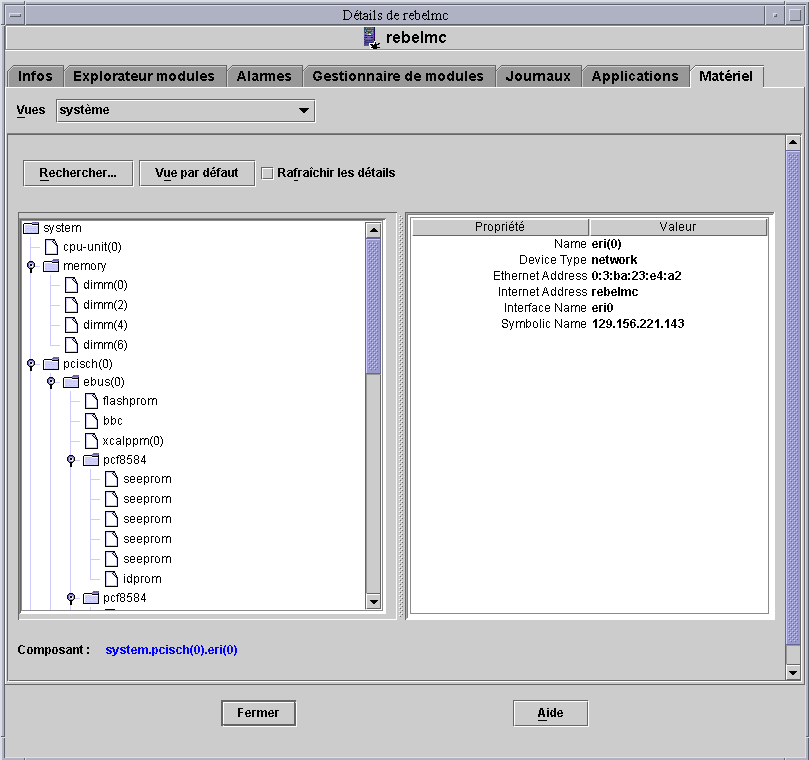809x760 pixels.
Task: Toggle Rafraîchir les détails checkbox
Action: click(x=267, y=173)
